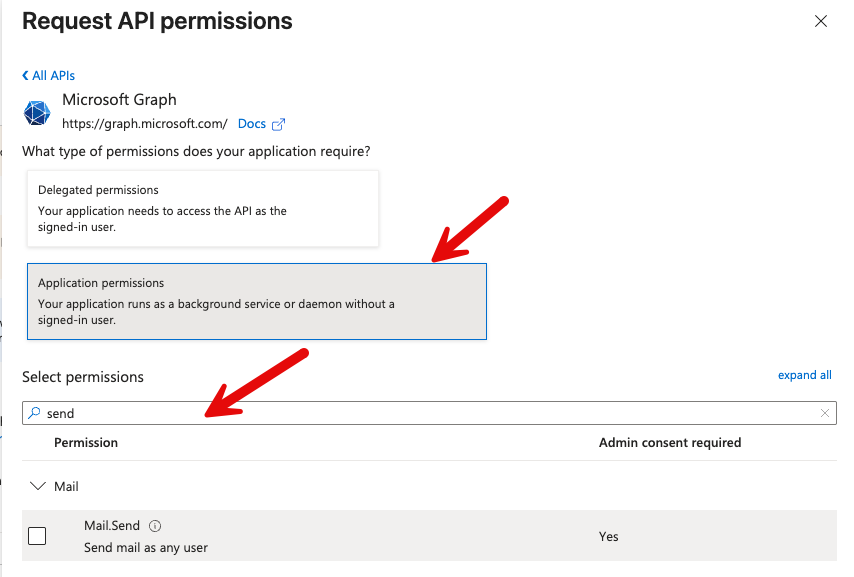Click the Admin consent required column header
The image size is (854, 577).
point(670,442)
